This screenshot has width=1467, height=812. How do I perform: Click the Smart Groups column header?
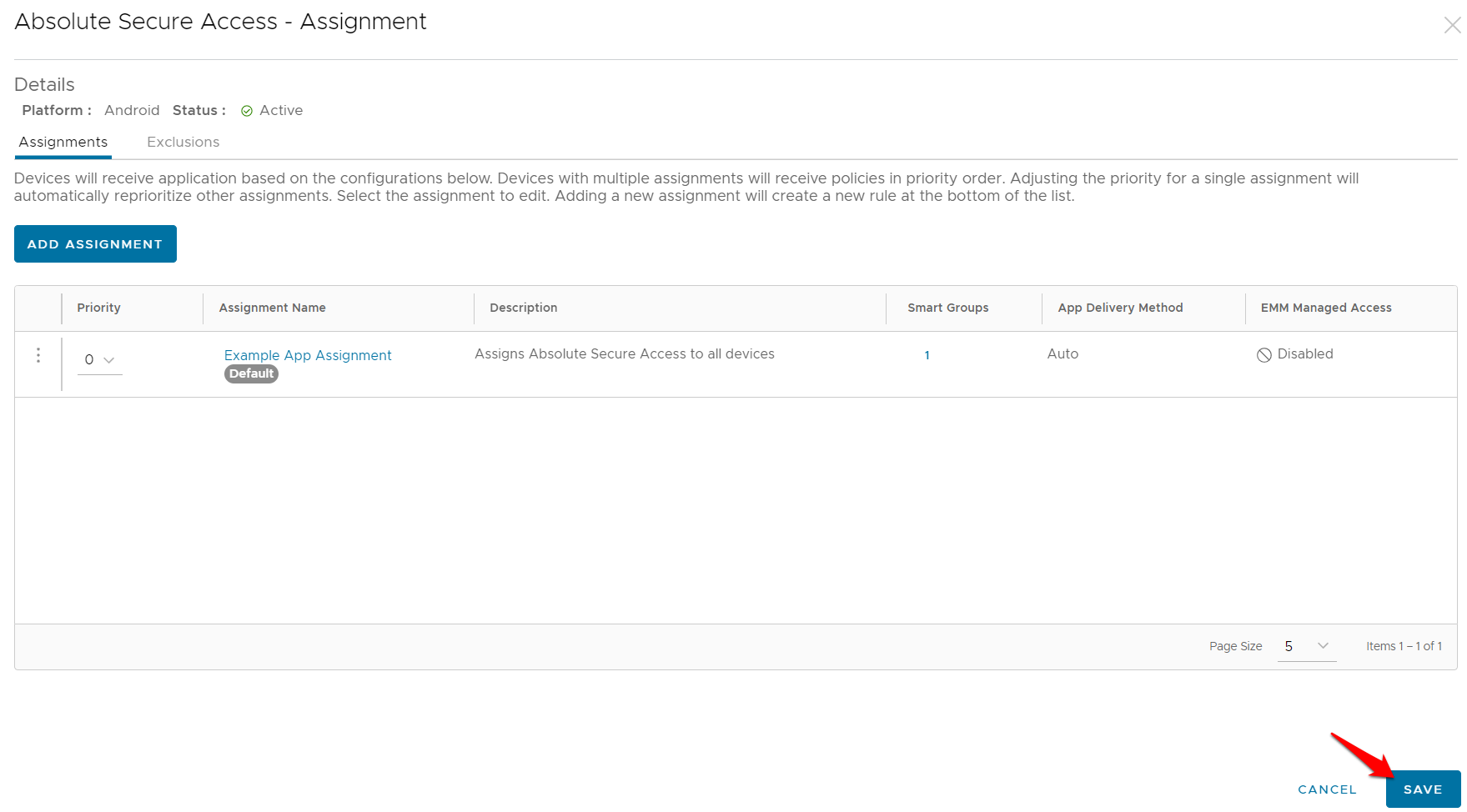[948, 308]
